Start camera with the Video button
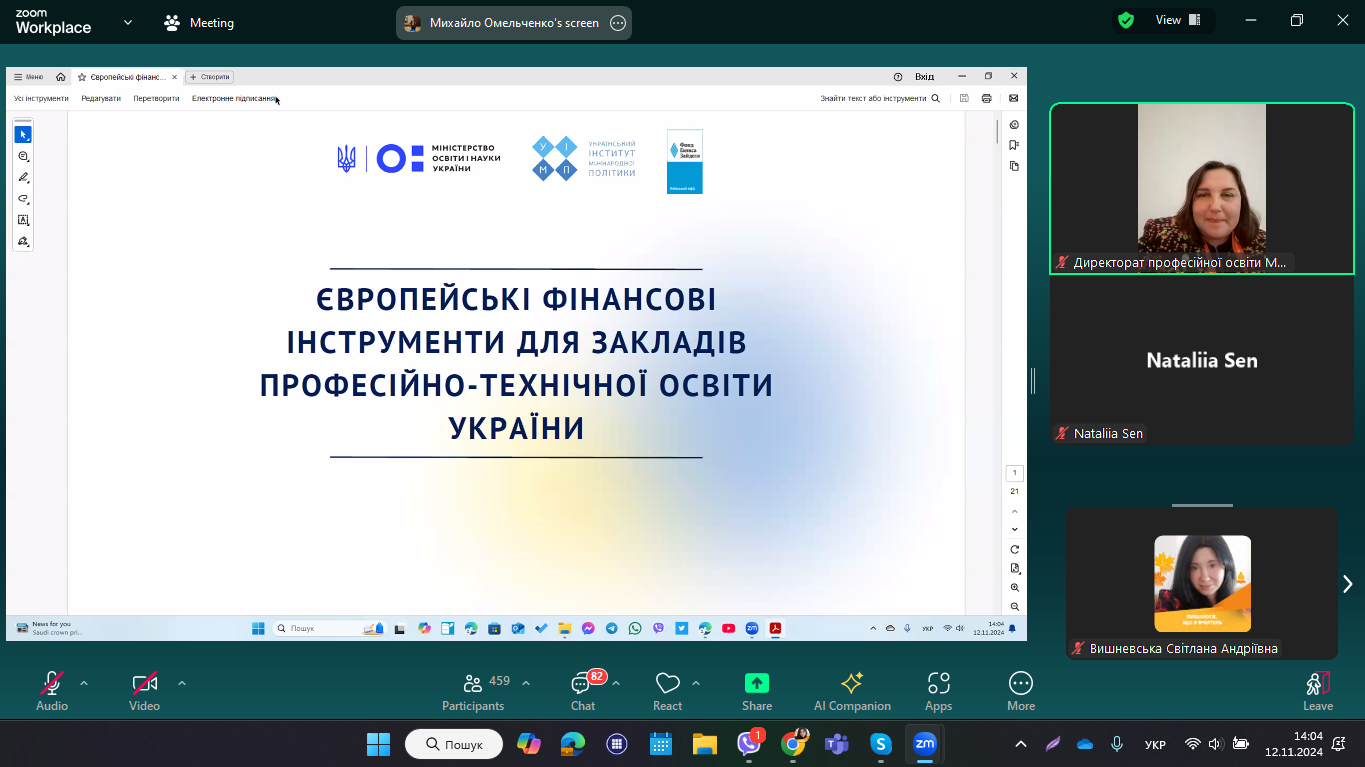Viewport: 1365px width, 767px height. (144, 690)
